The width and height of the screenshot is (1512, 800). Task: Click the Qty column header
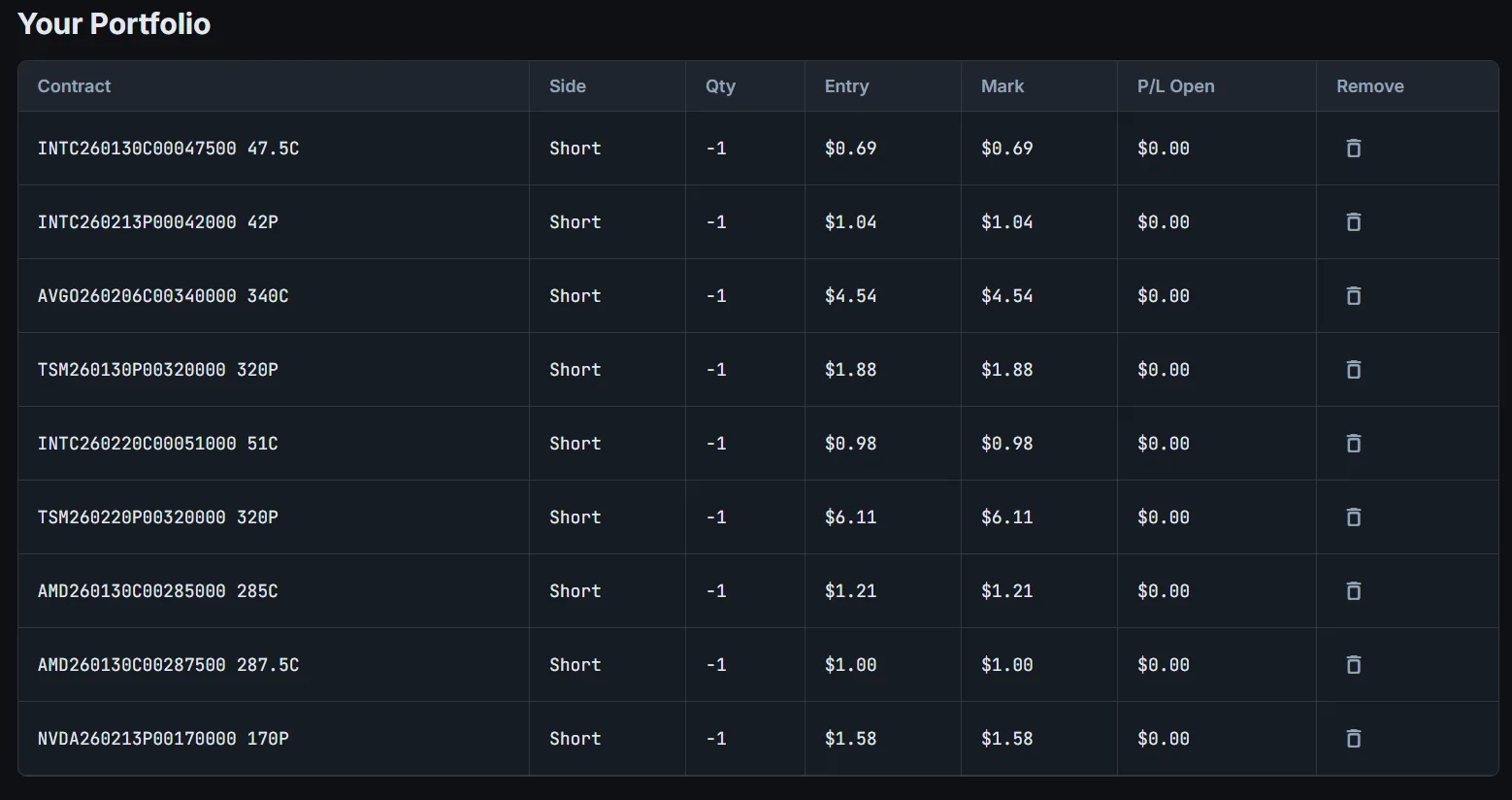(x=720, y=86)
